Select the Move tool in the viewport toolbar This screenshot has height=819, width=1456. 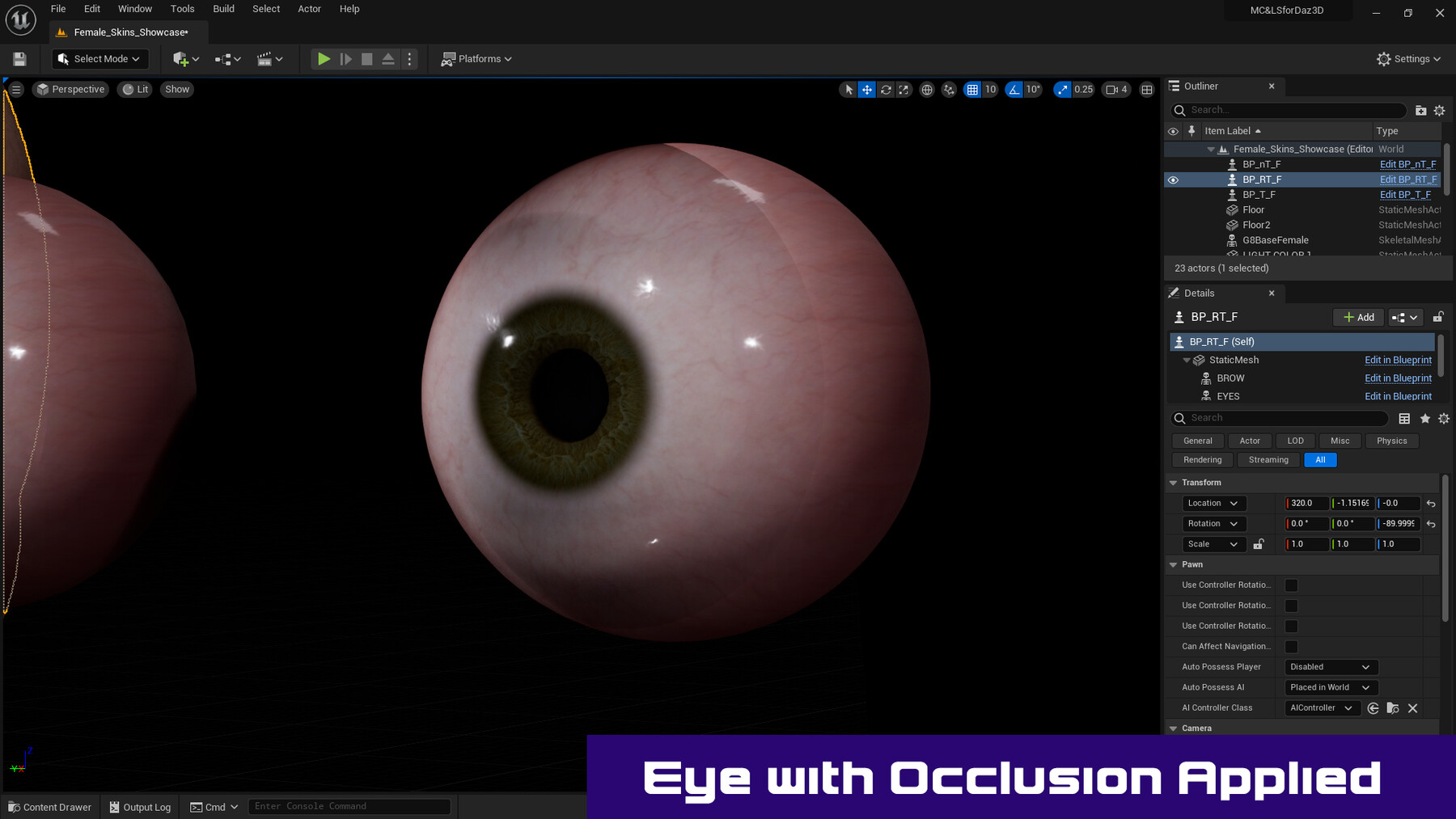click(866, 89)
